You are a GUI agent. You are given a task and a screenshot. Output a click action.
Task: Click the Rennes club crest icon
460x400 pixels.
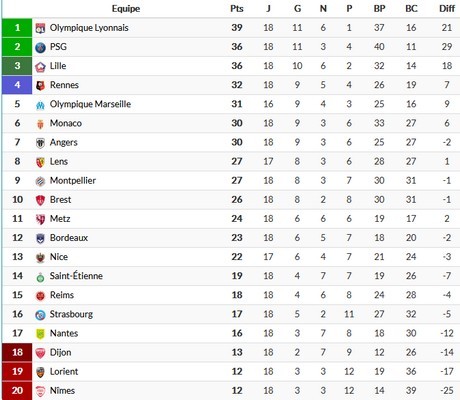tap(40, 86)
